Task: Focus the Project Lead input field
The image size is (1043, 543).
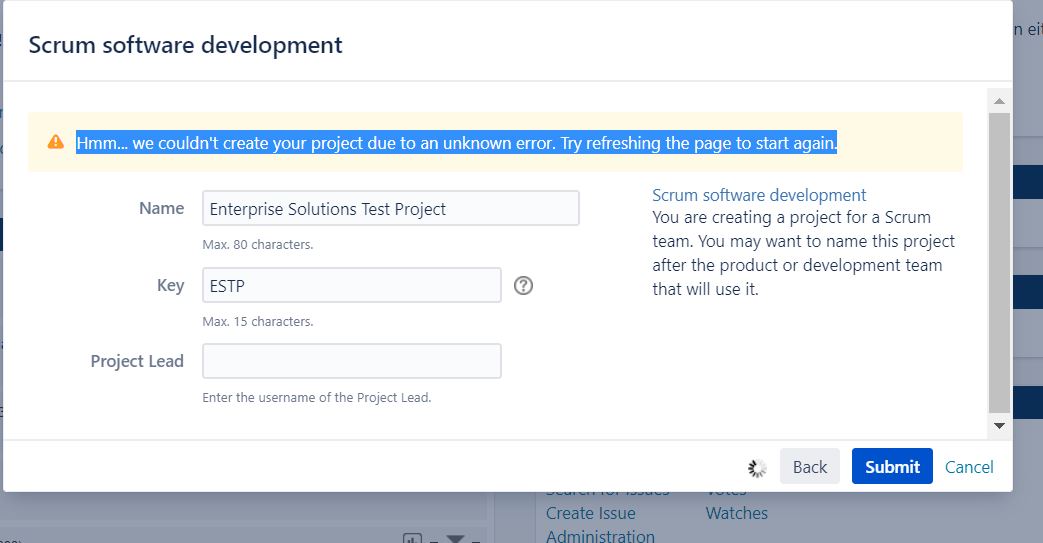Action: click(x=351, y=361)
